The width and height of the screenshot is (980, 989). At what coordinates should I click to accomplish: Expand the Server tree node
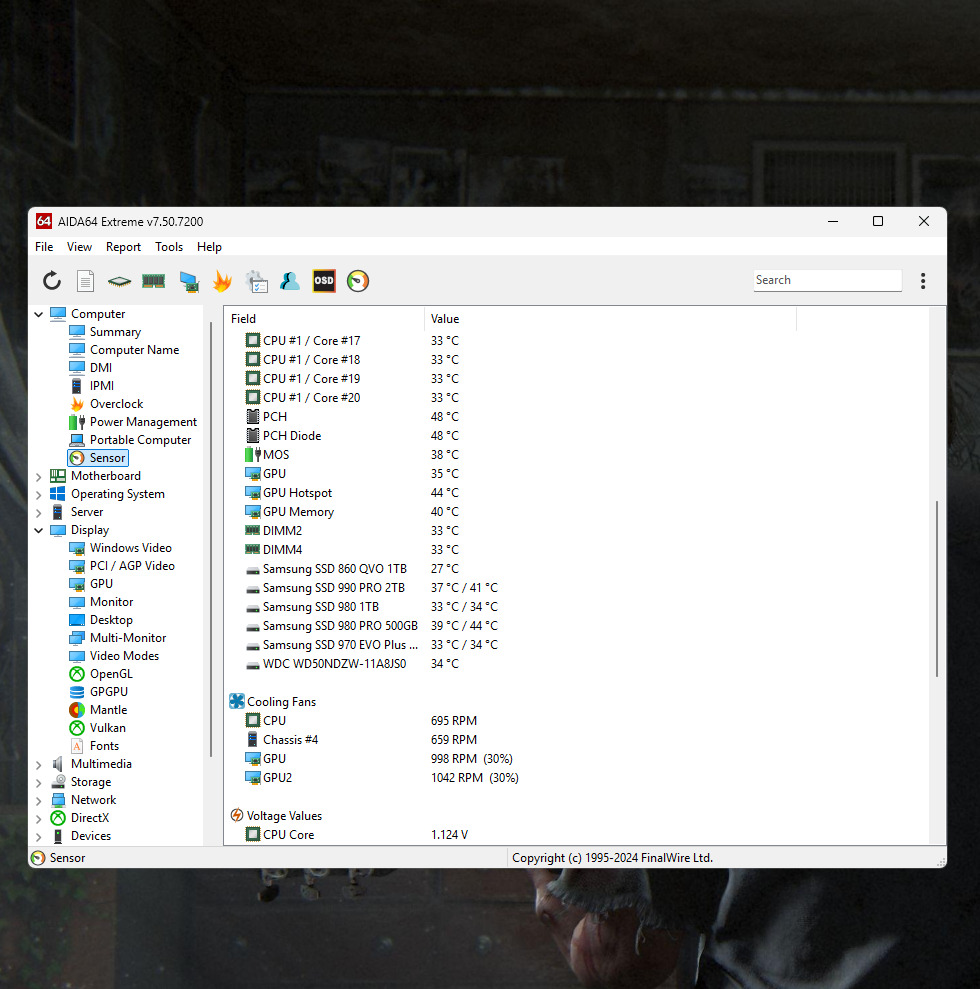(38, 513)
